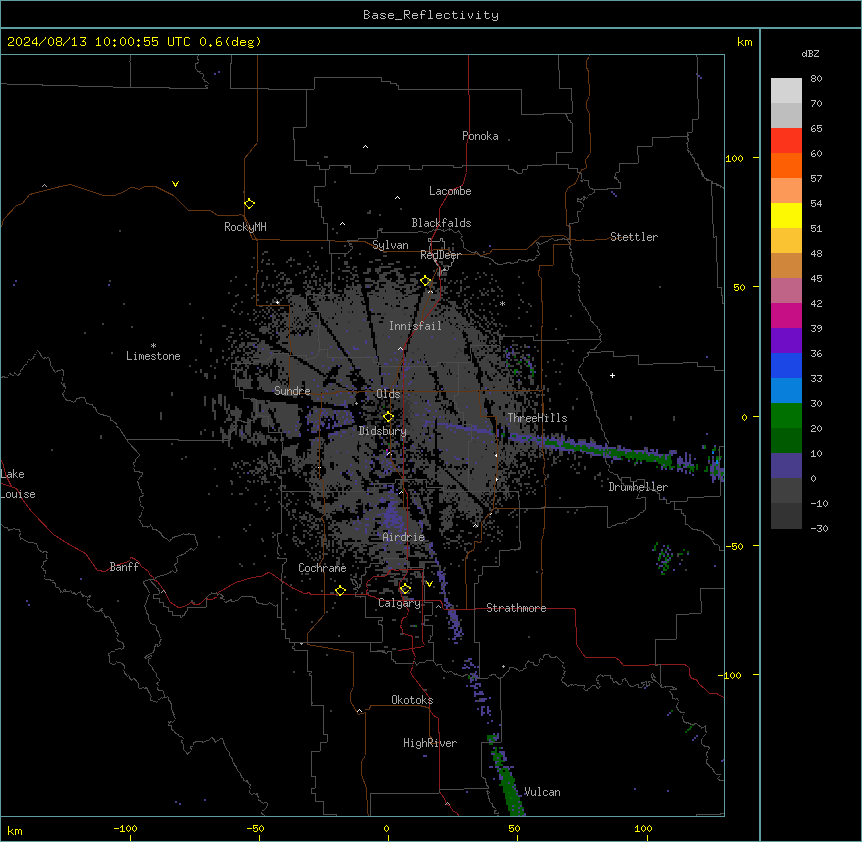Select the blue 36-33 dBZ legend swatch
Viewport: 862px width, 842px height.
786,365
